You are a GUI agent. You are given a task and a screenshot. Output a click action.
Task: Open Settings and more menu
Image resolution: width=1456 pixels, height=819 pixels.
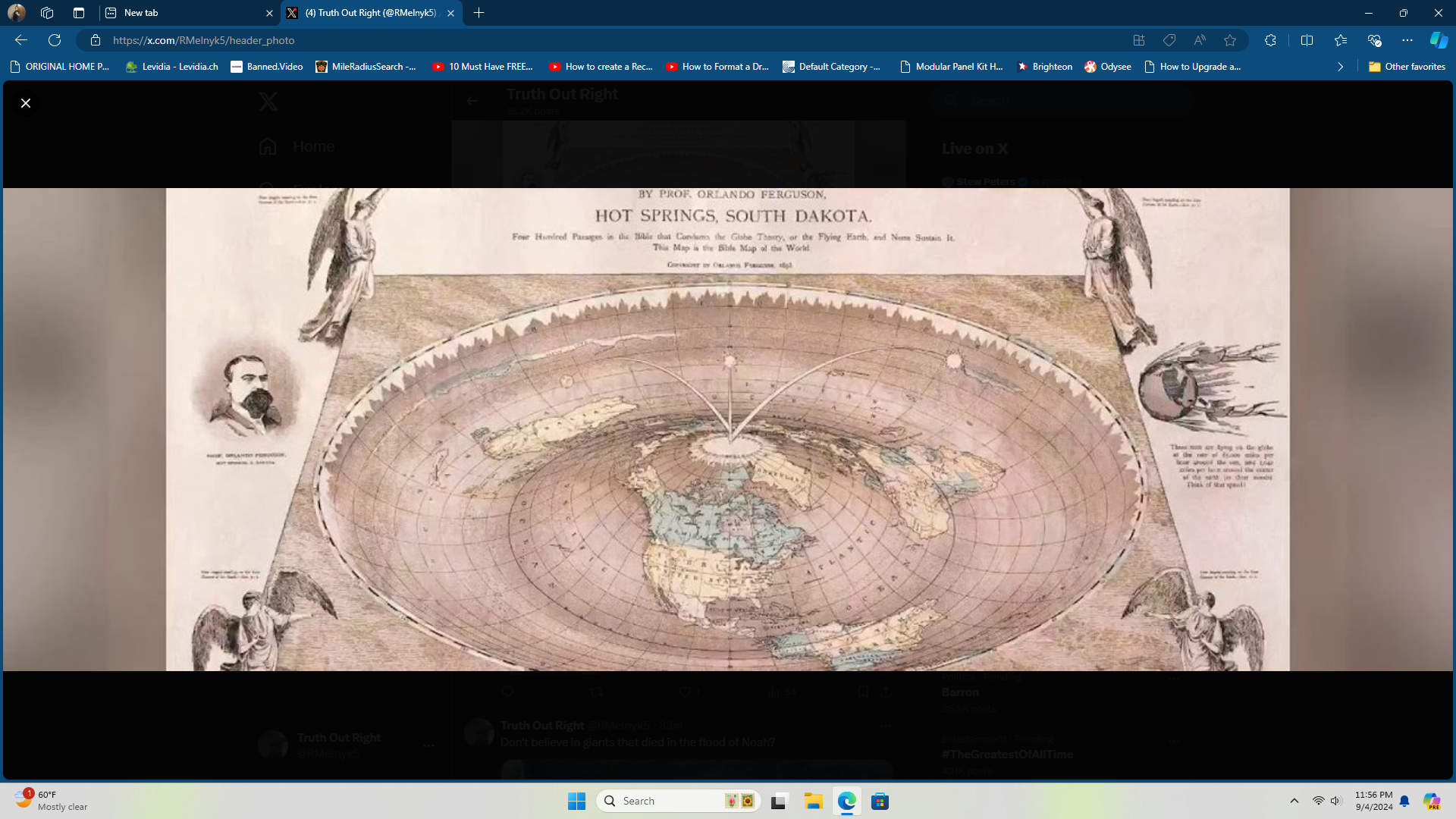pyautogui.click(x=1407, y=40)
